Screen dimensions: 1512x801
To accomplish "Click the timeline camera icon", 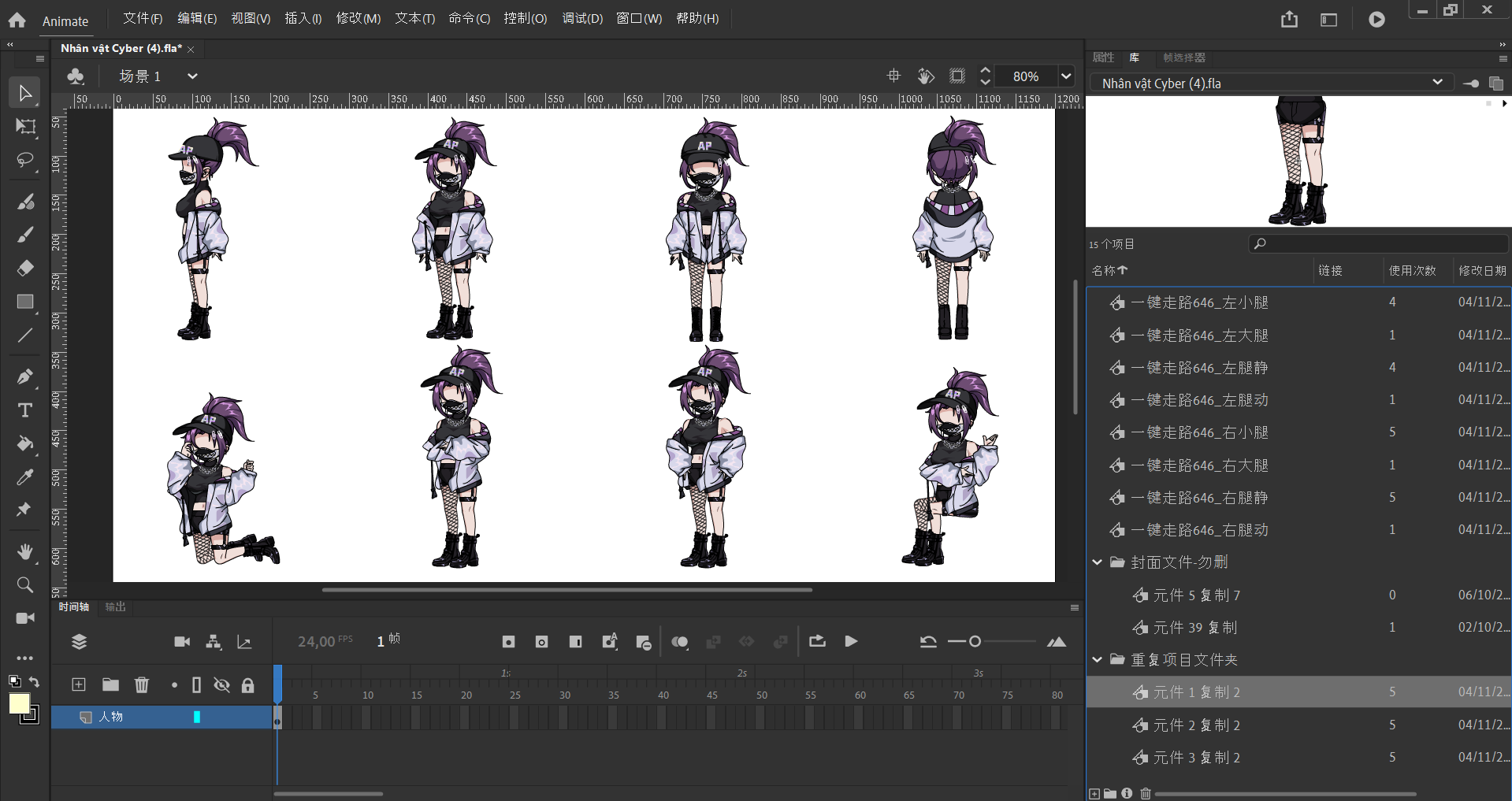I will [182, 642].
